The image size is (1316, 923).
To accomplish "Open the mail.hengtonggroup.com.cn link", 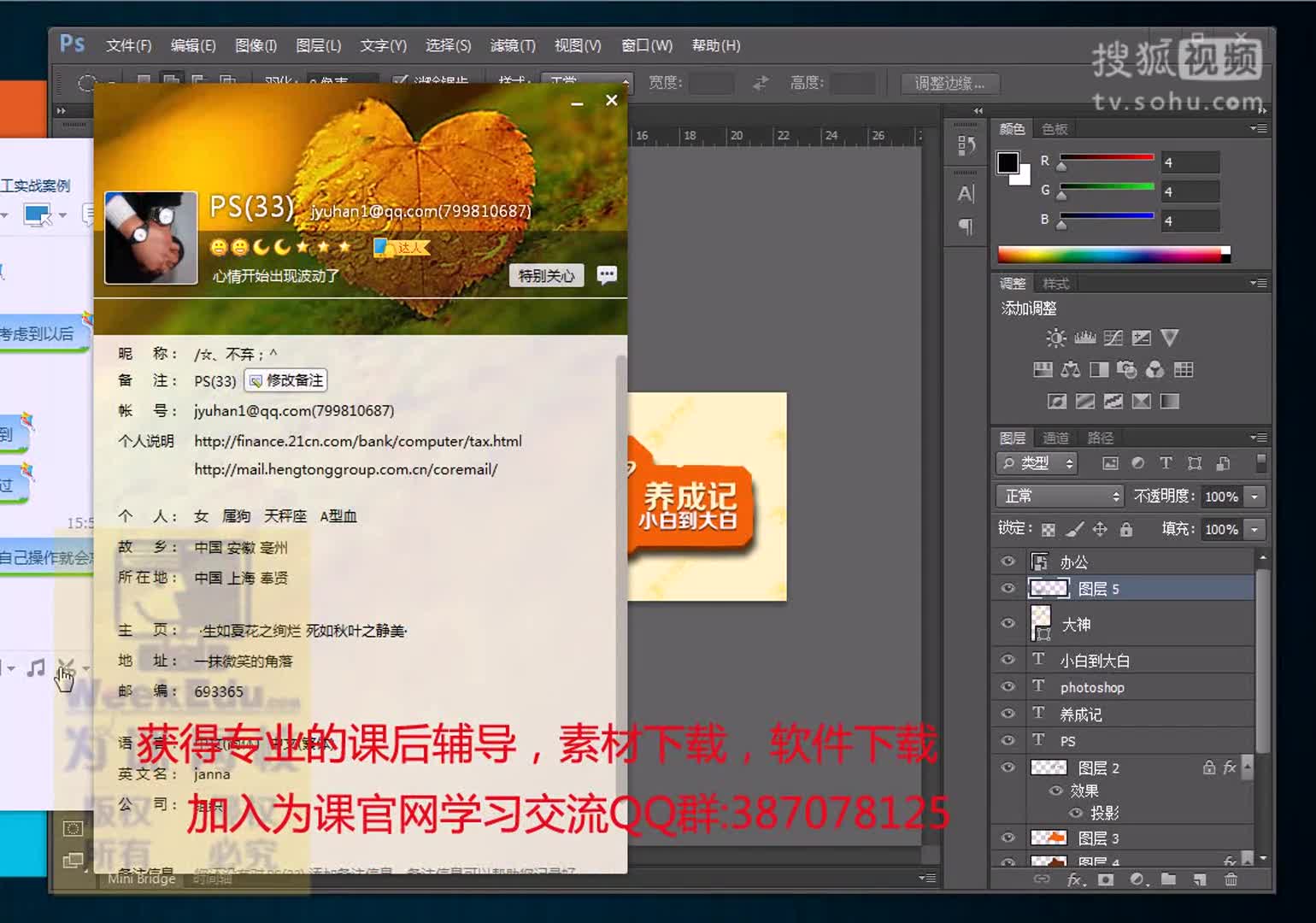I will [345, 469].
